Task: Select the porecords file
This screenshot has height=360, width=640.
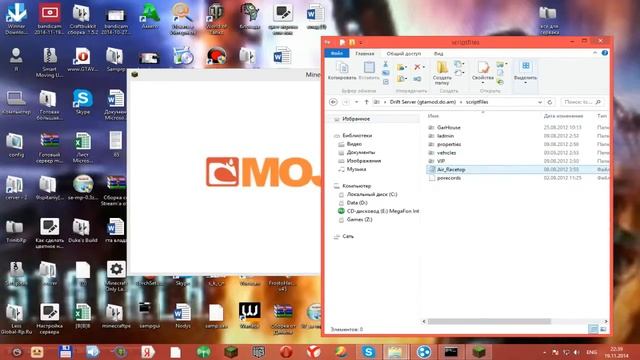Action: pyautogui.click(x=517, y=178)
